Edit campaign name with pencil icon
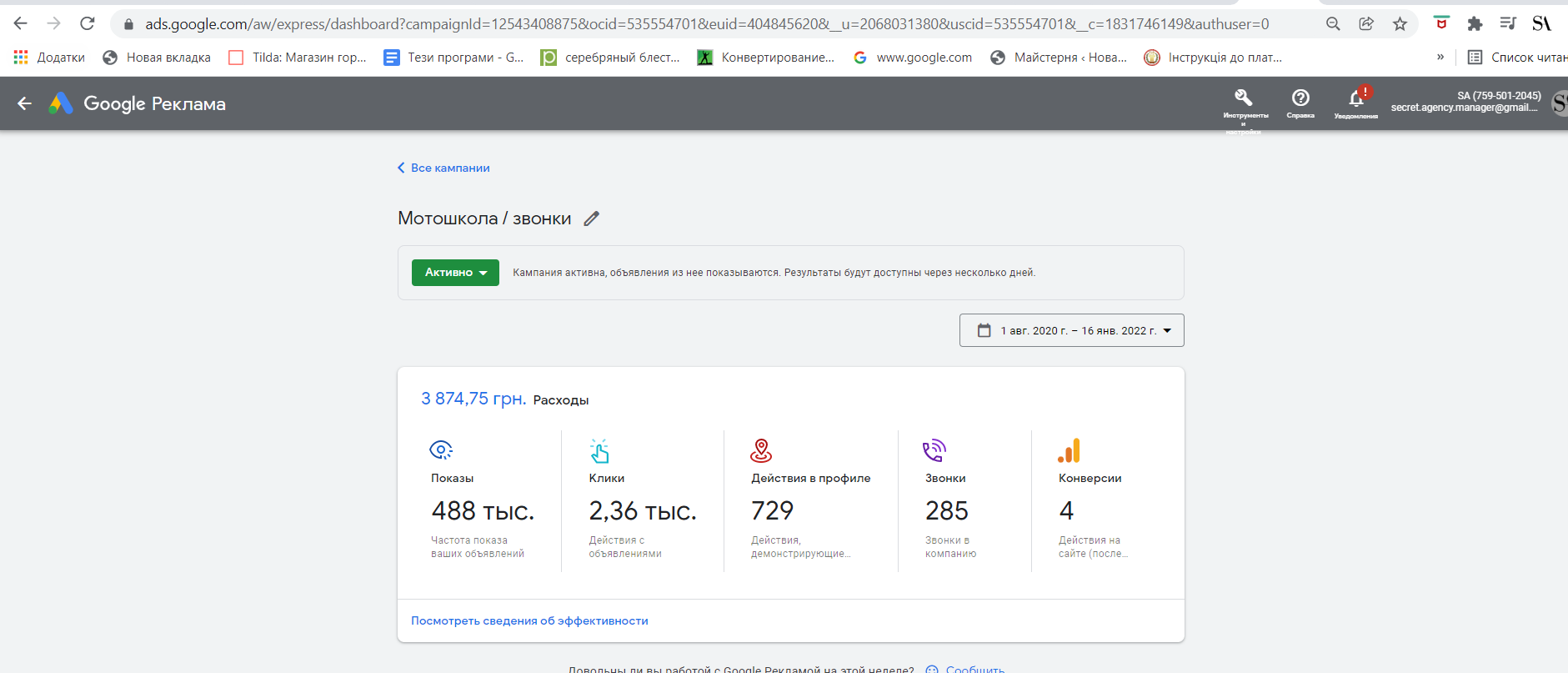This screenshot has width=1568, height=673. (591, 218)
